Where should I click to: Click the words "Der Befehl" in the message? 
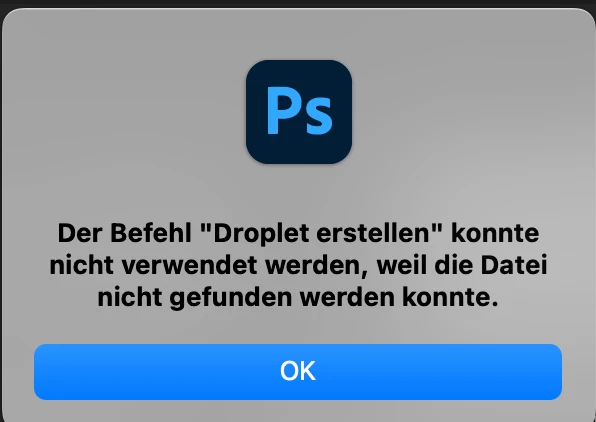pyautogui.click(x=124, y=233)
